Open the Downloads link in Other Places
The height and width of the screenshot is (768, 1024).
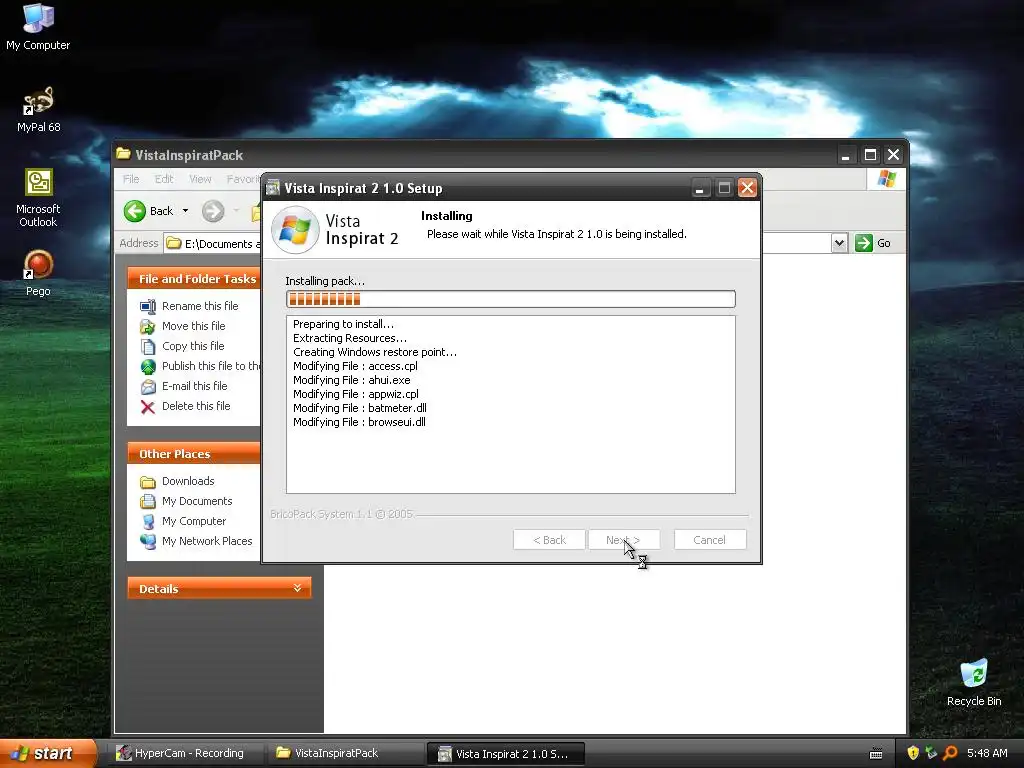(x=188, y=481)
